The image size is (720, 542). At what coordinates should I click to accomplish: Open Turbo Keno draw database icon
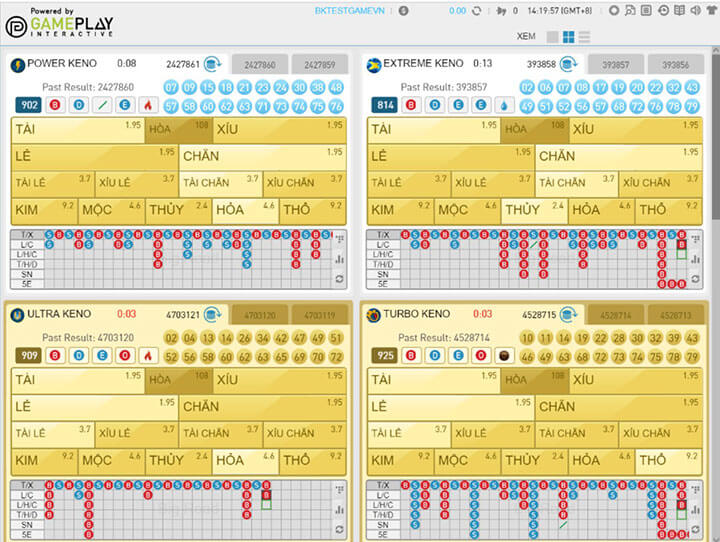tap(568, 315)
